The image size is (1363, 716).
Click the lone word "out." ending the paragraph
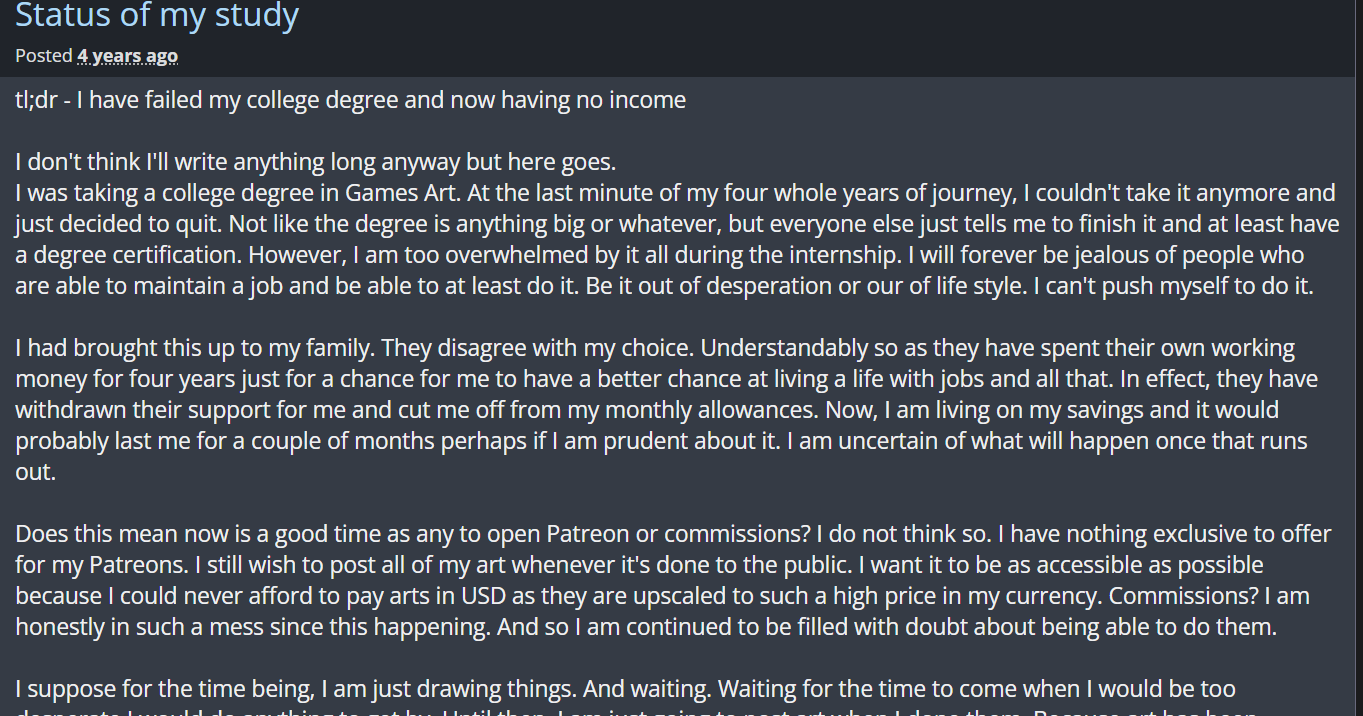point(35,472)
